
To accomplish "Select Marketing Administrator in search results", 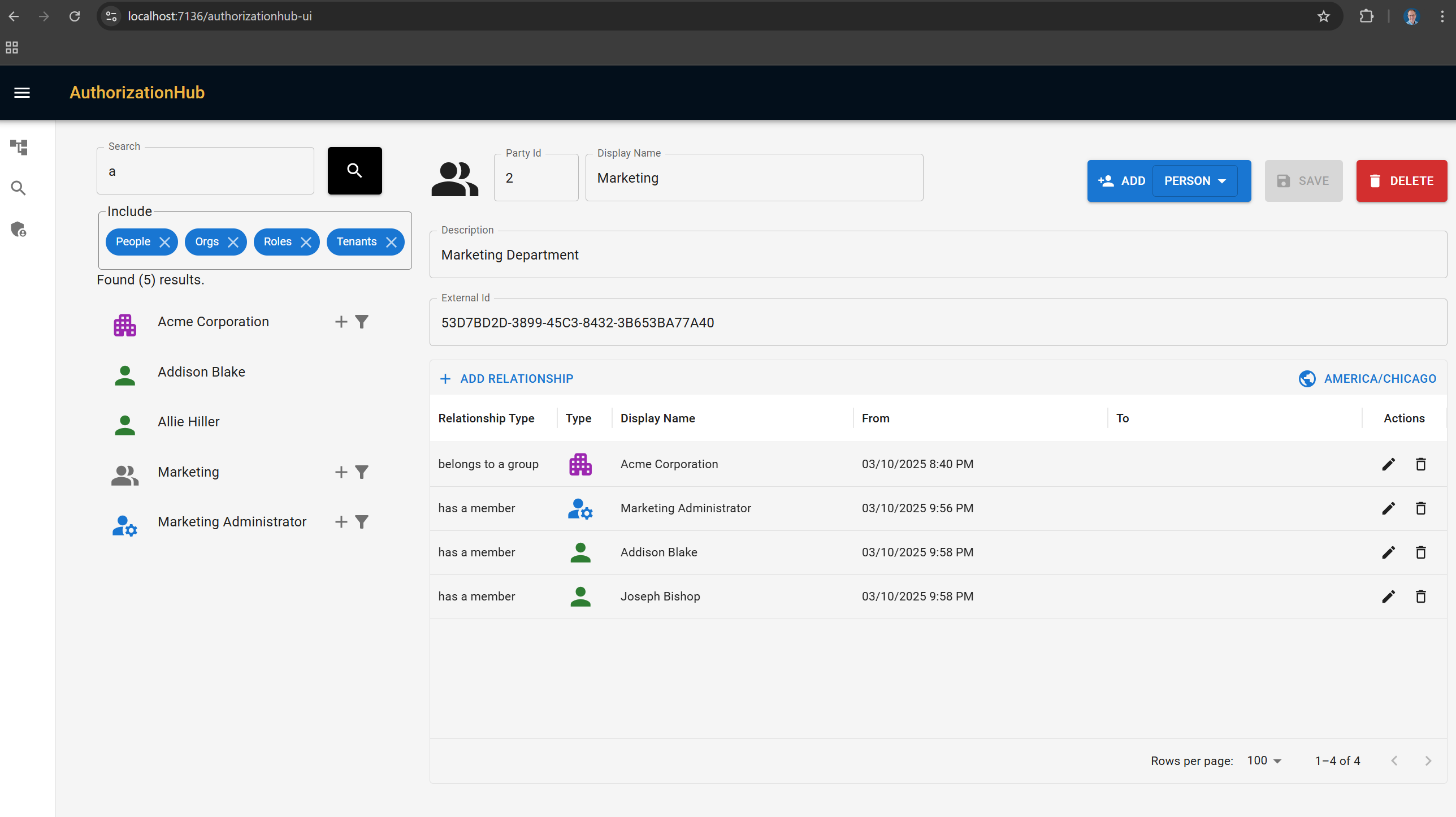I will tap(232, 522).
